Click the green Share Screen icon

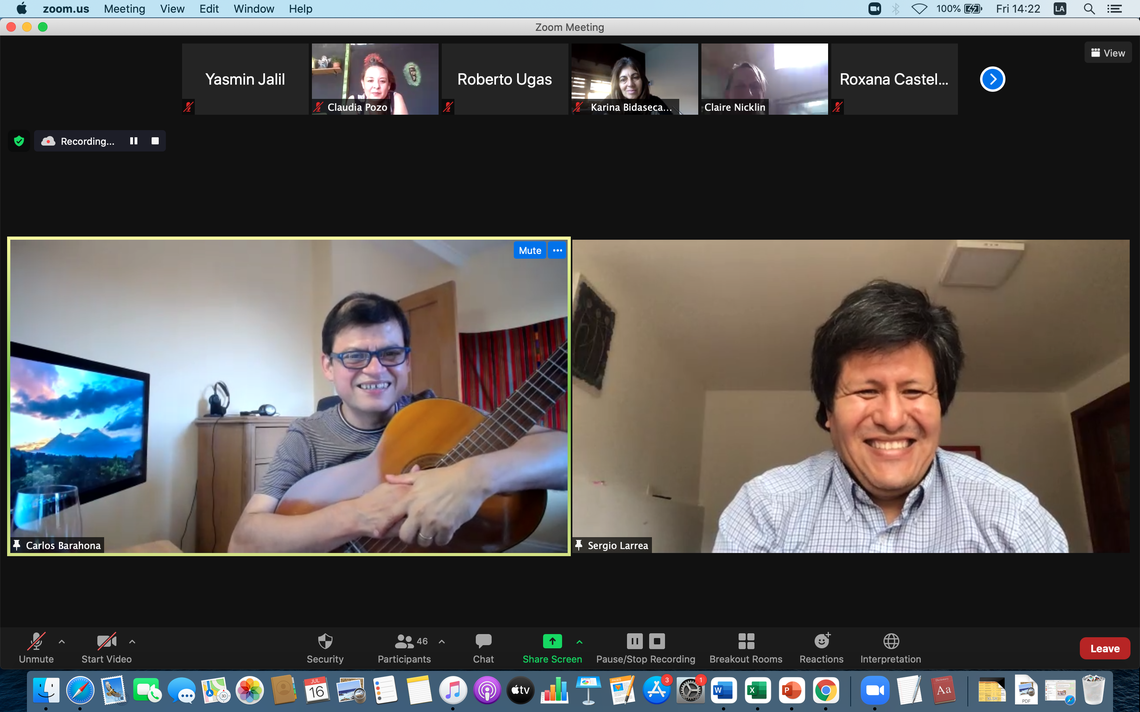552,642
